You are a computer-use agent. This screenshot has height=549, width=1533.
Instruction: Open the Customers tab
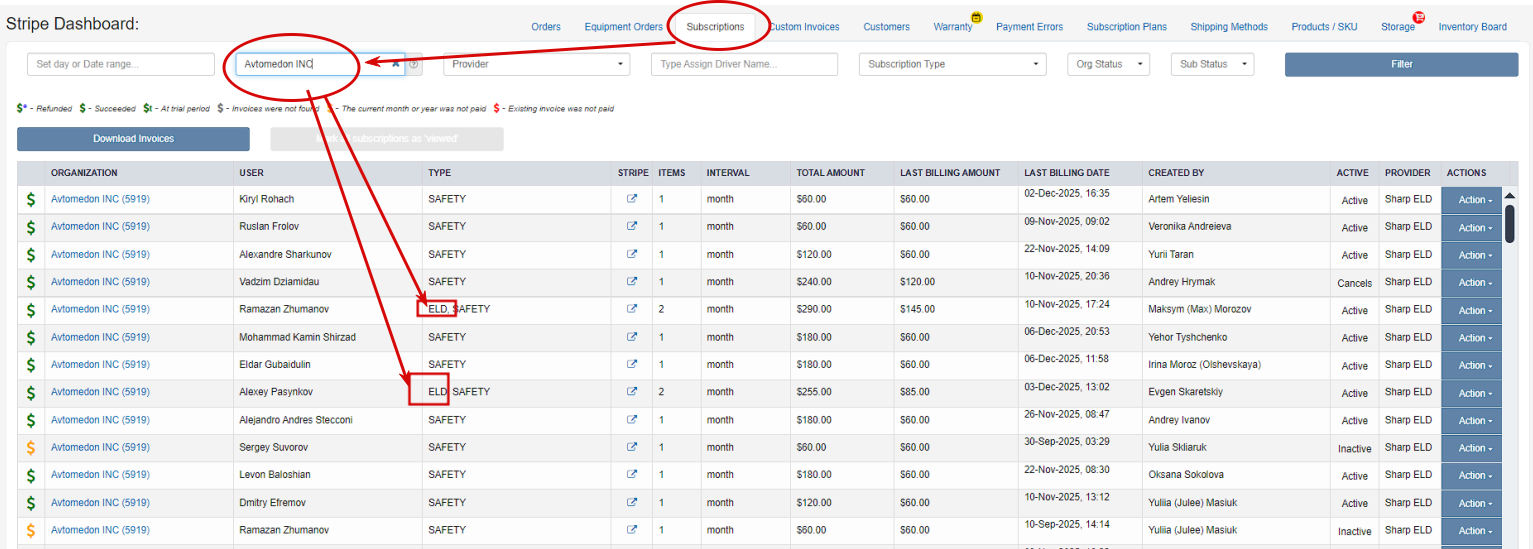[886, 27]
